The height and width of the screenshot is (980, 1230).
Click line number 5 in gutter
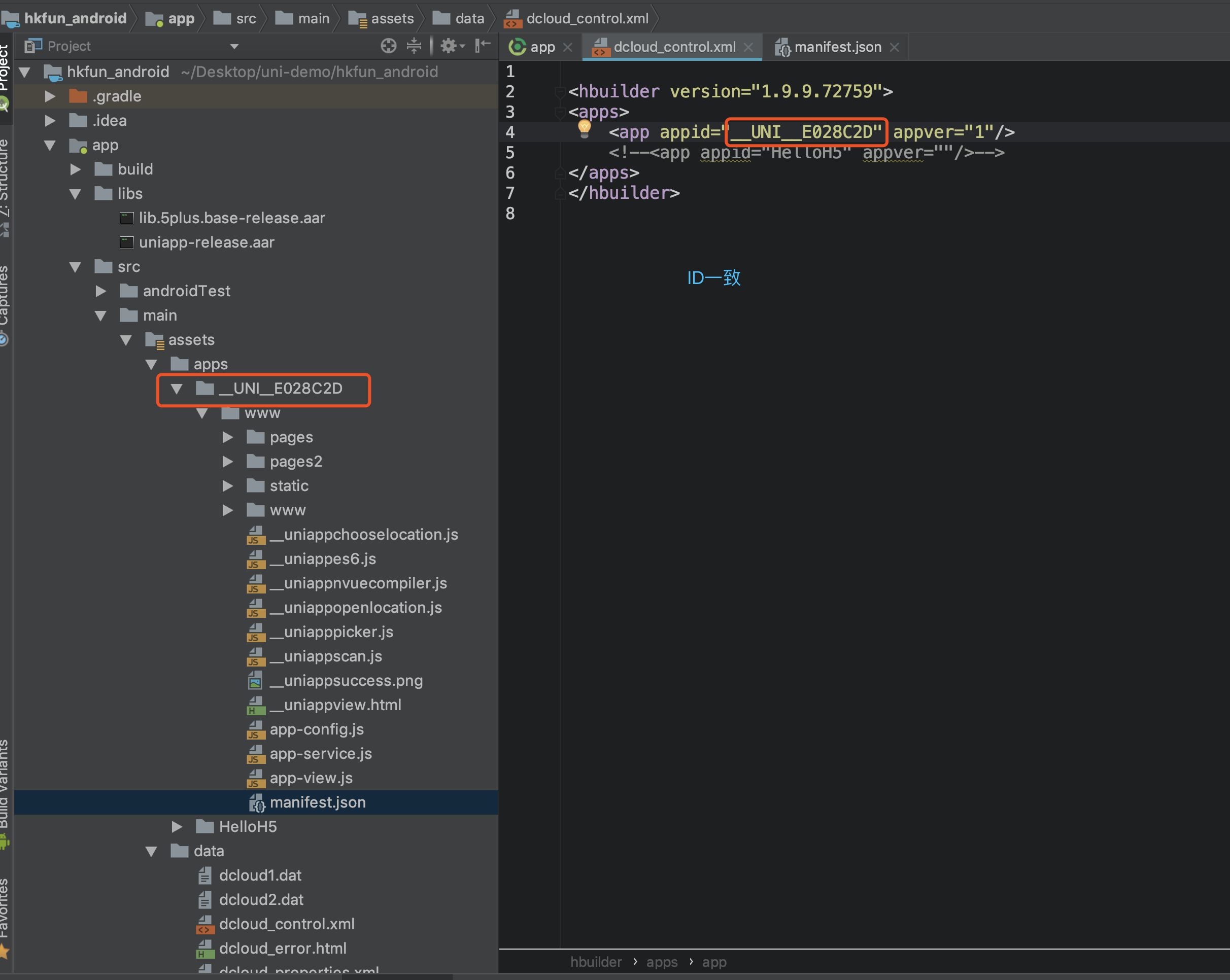[x=510, y=152]
